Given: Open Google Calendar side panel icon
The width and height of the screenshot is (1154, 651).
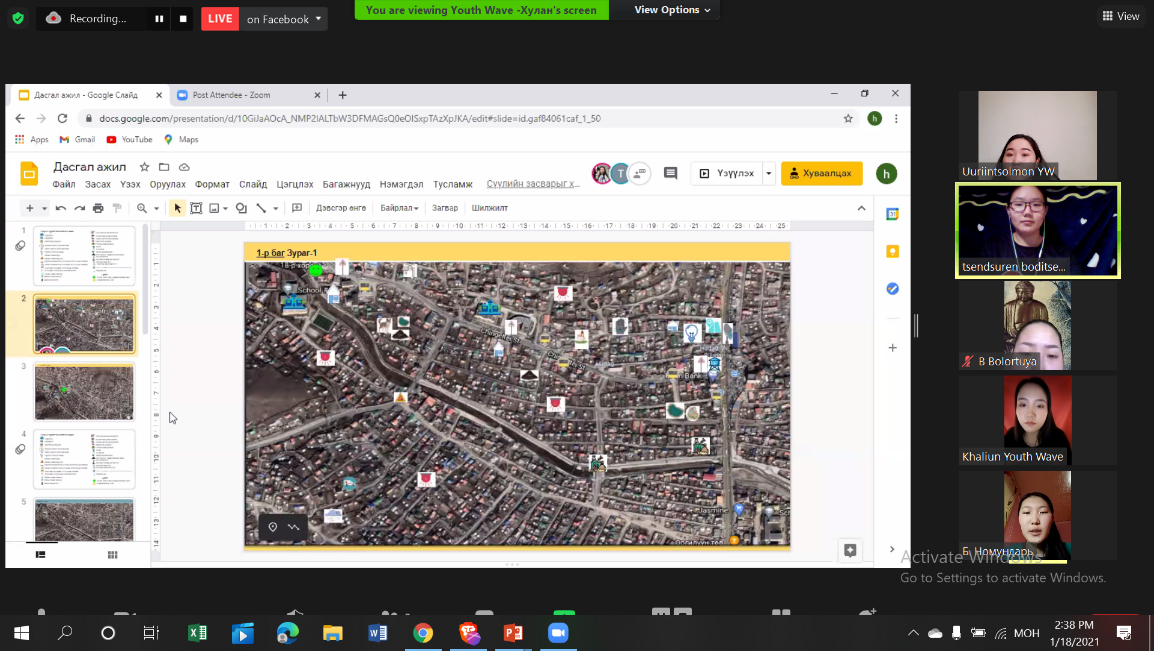Looking at the screenshot, I should tap(892, 214).
